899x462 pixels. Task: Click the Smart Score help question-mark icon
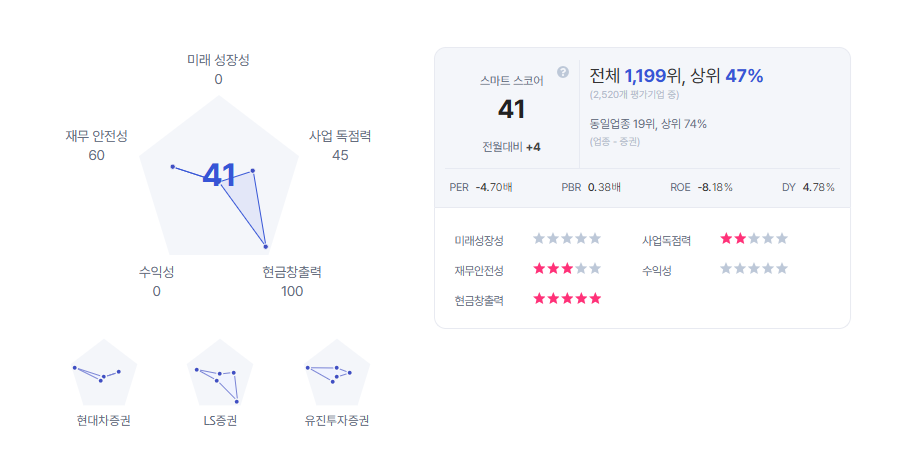pyautogui.click(x=563, y=72)
